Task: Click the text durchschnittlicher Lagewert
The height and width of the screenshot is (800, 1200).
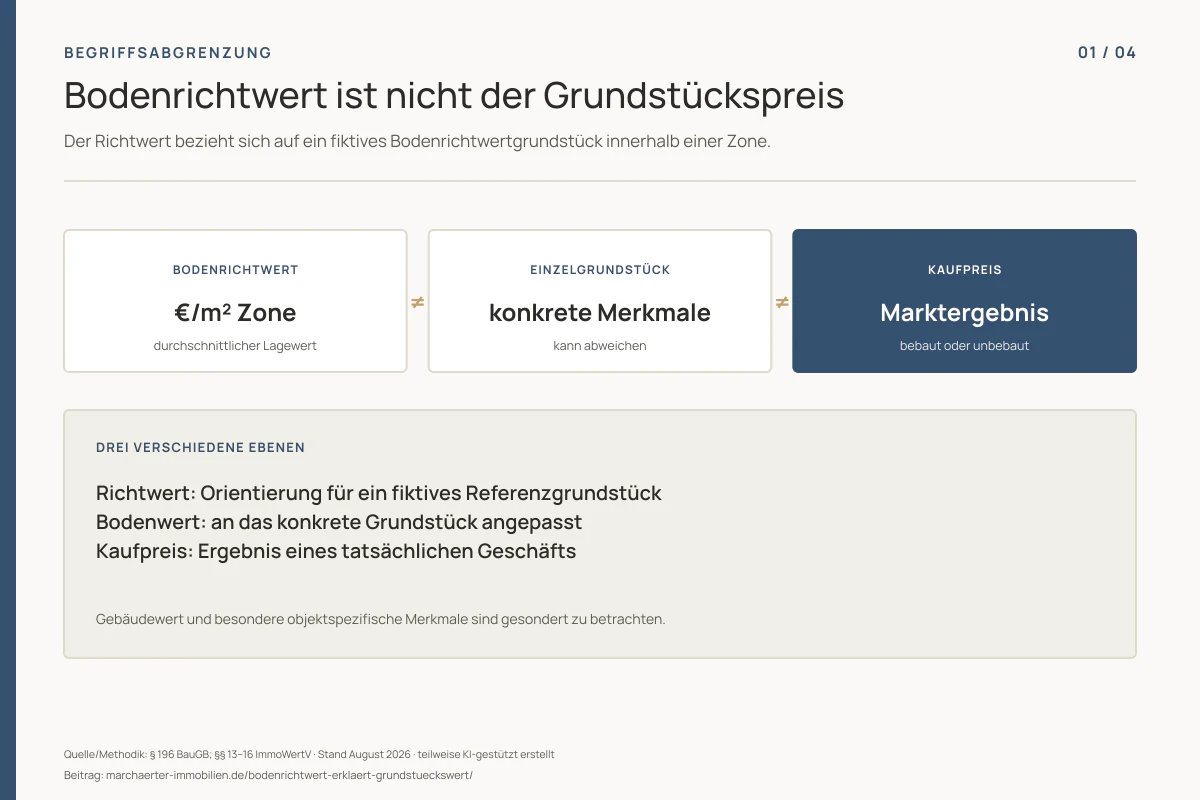Action: tap(236, 346)
